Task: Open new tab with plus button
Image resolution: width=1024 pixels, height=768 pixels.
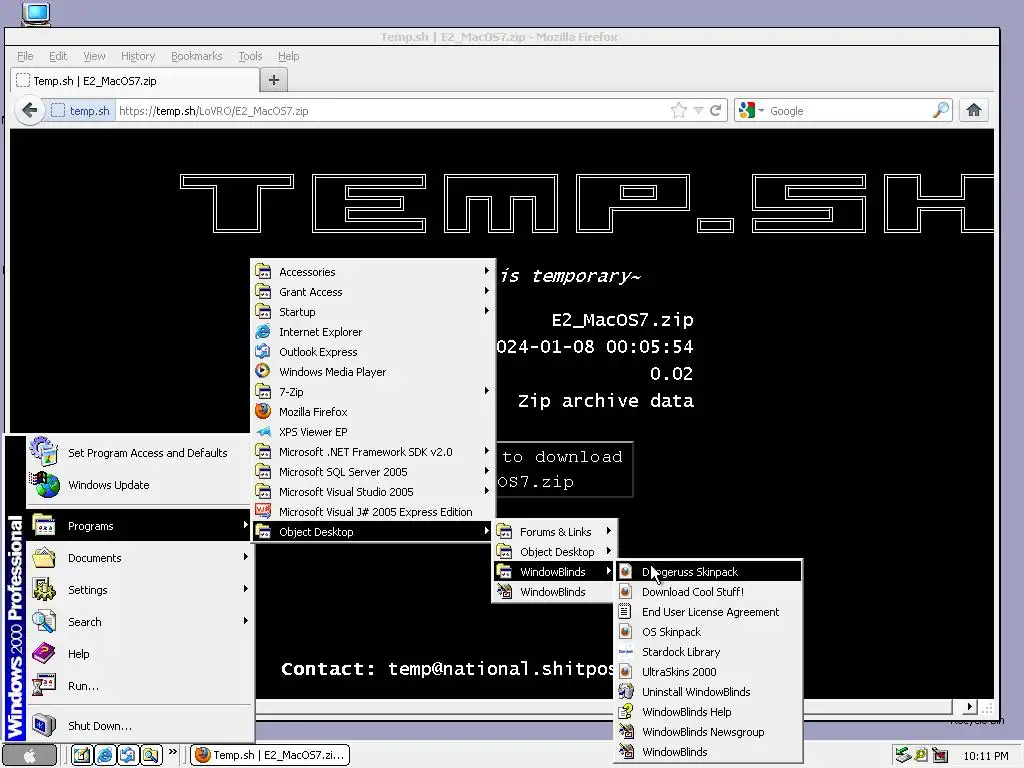Action: pos(274,80)
